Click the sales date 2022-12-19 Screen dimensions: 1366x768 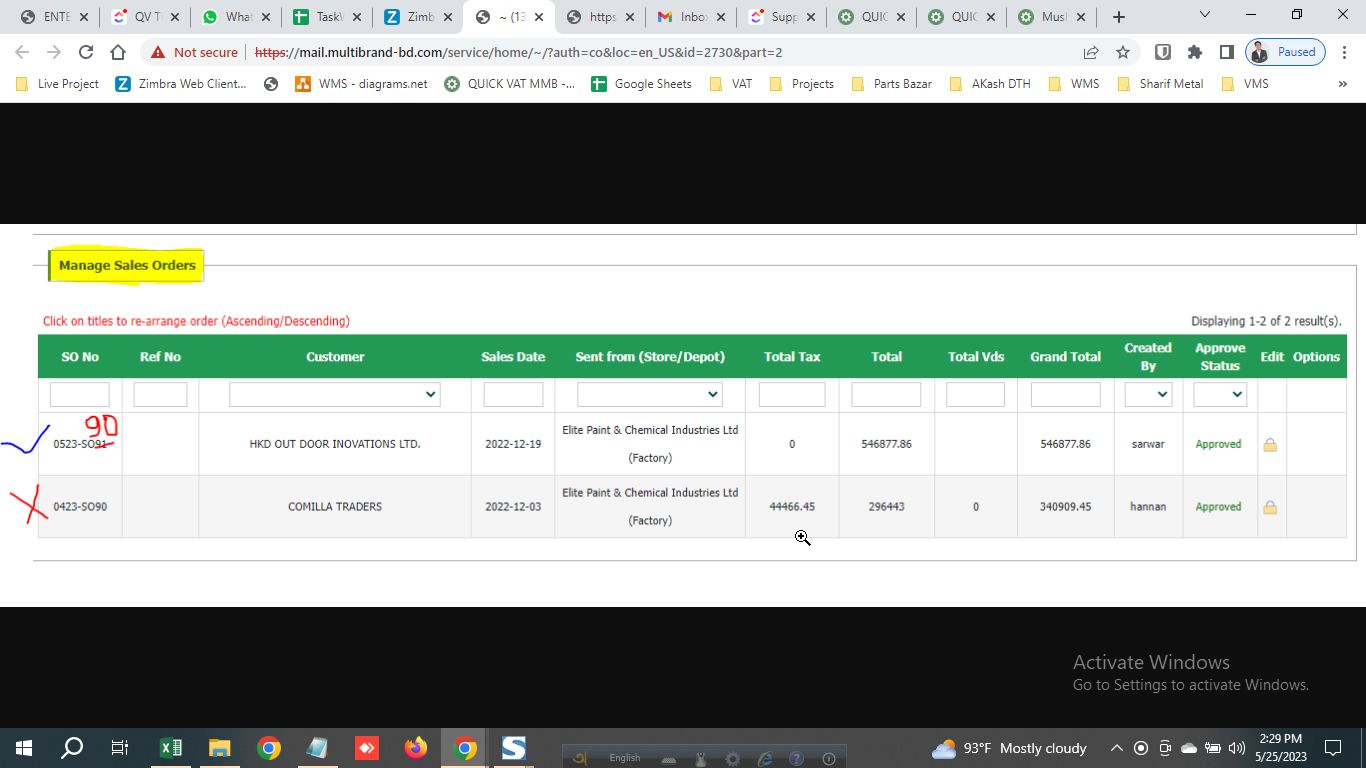[513, 444]
